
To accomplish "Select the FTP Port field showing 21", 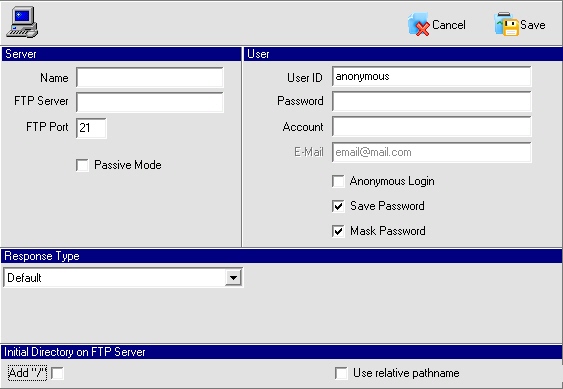I will tap(91, 128).
